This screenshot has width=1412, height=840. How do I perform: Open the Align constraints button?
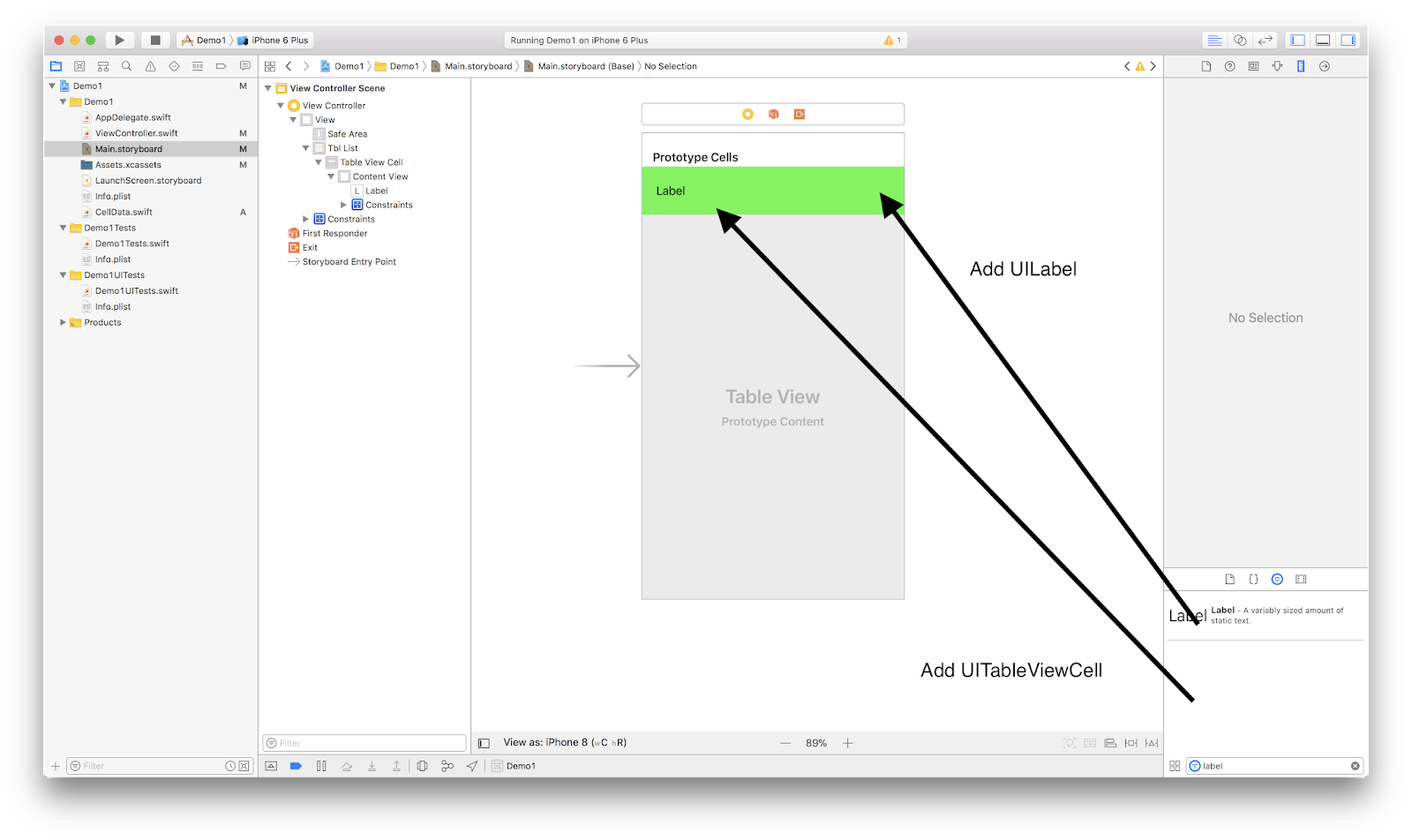(x=1110, y=743)
